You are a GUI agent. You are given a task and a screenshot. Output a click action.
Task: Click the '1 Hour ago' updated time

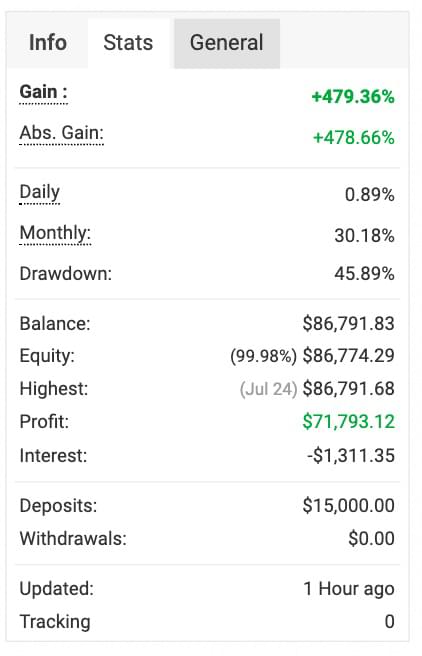(x=349, y=589)
